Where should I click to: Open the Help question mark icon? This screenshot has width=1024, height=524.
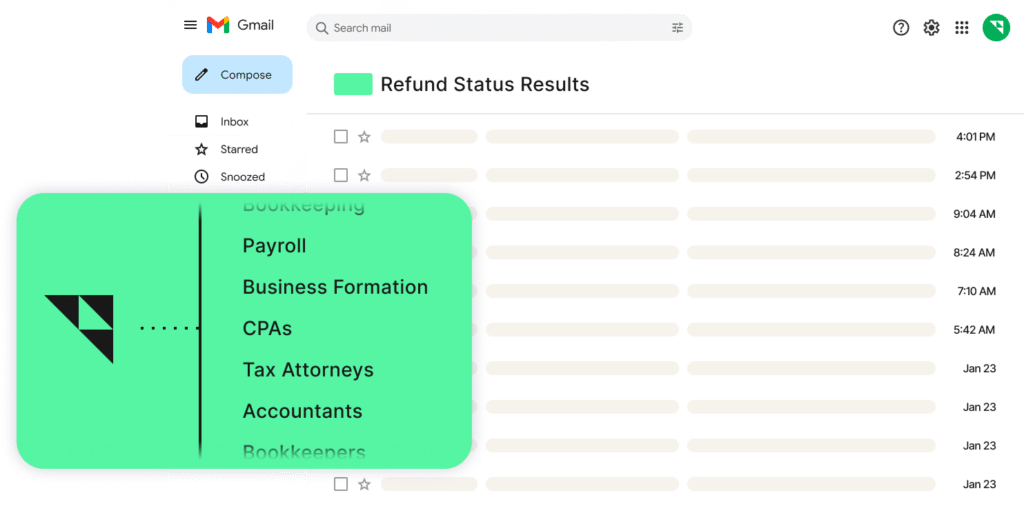901,28
